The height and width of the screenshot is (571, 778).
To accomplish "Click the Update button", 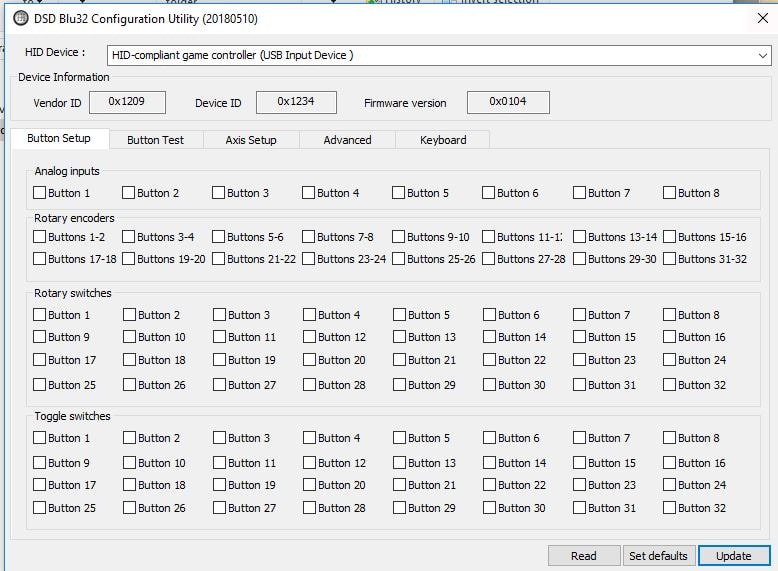I will [733, 556].
